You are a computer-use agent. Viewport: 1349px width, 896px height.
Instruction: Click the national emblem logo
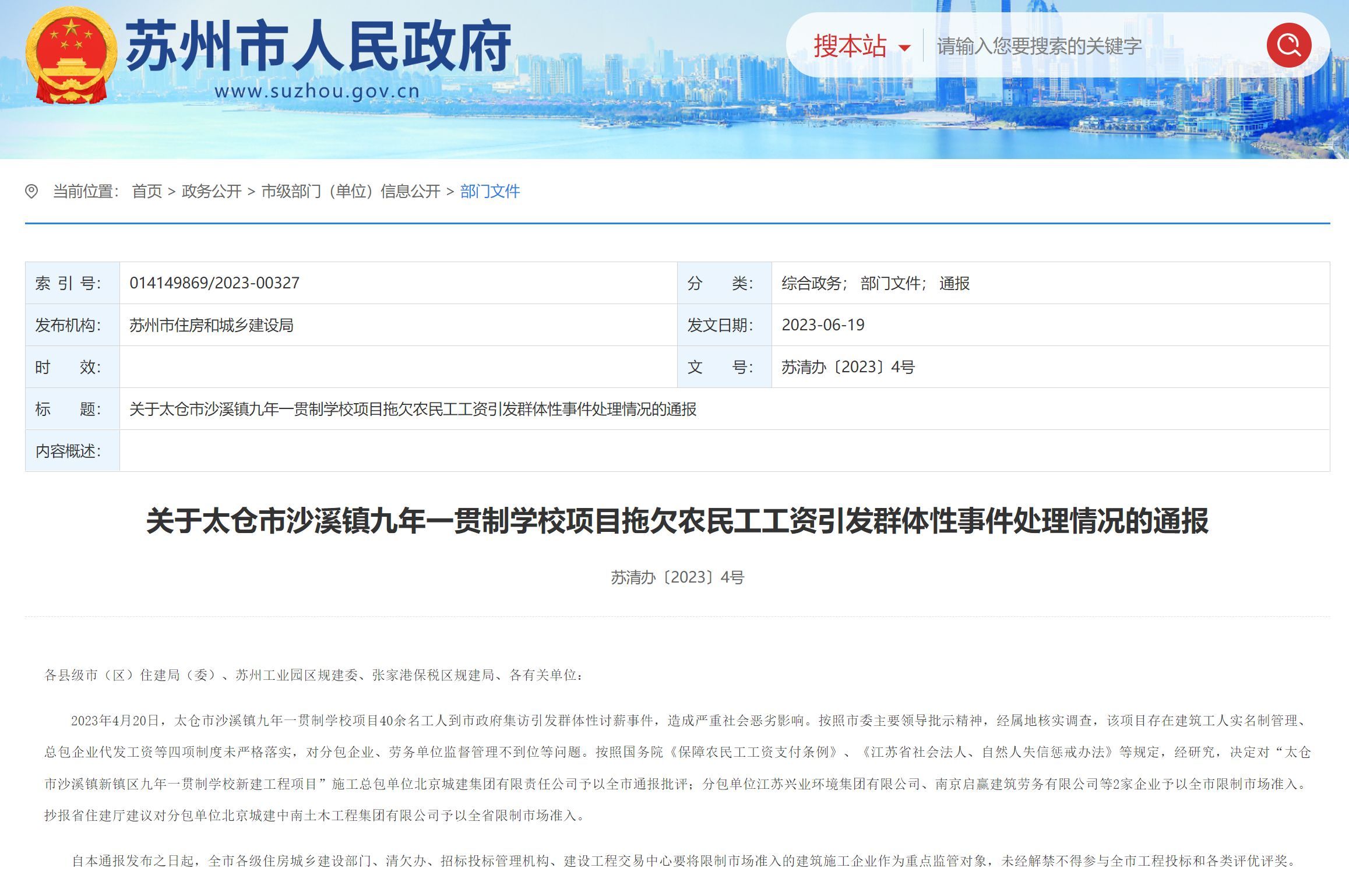71,55
